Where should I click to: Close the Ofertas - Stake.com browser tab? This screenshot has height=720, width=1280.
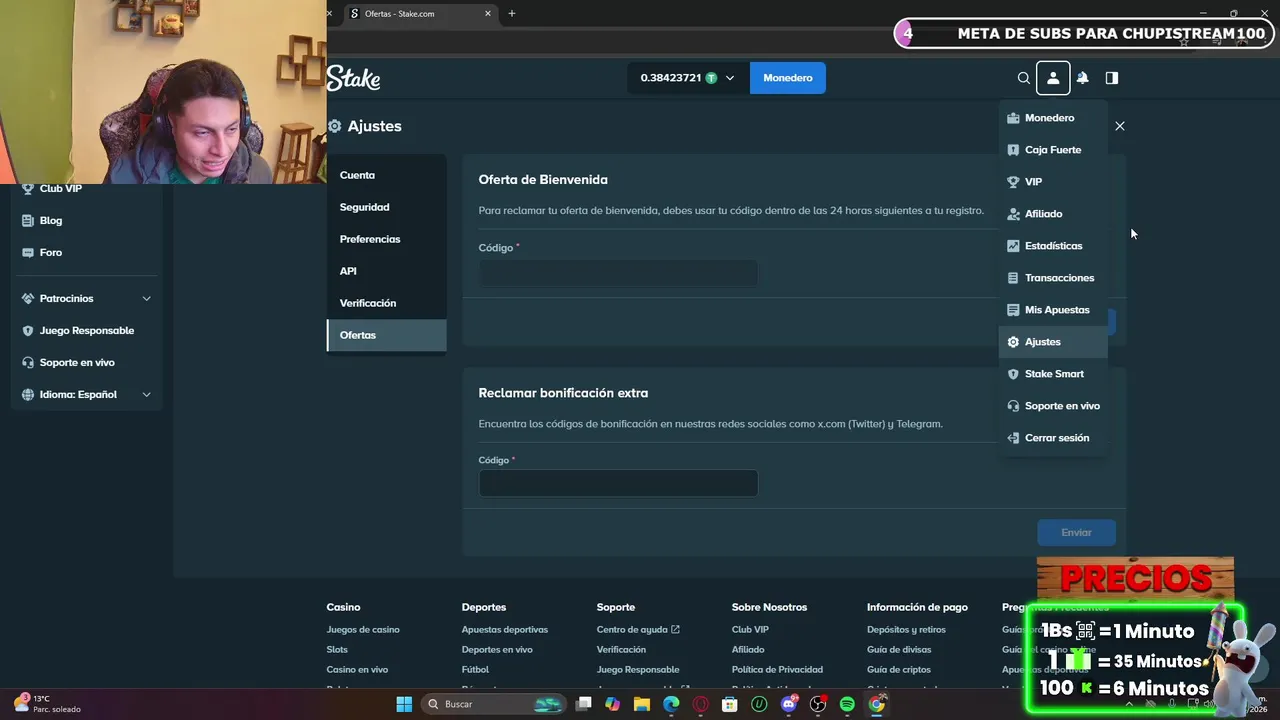point(488,14)
